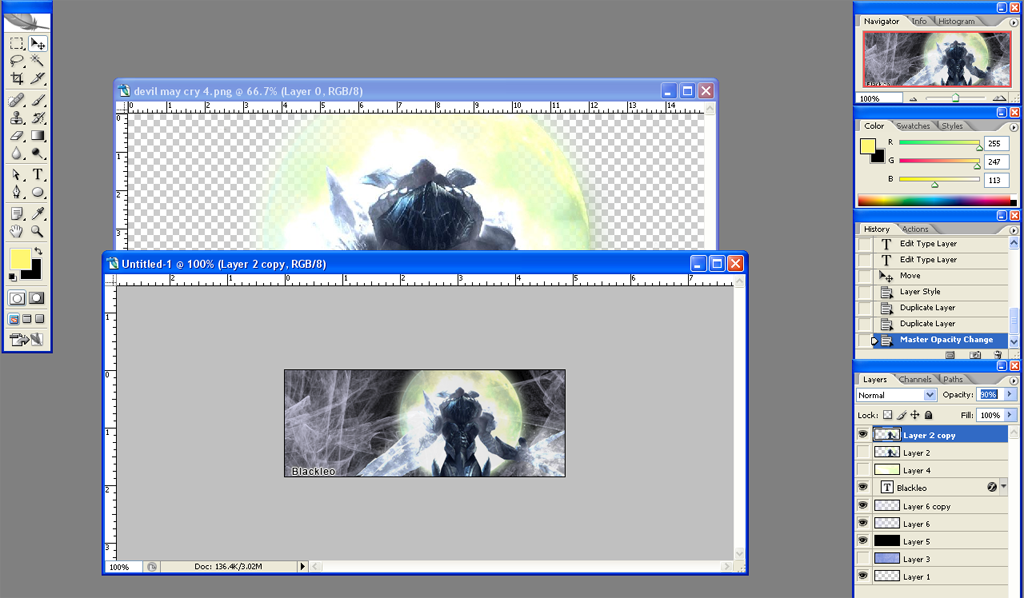1024x598 pixels.
Task: Pick a color from the Color palette ramp
Action: click(x=936, y=201)
